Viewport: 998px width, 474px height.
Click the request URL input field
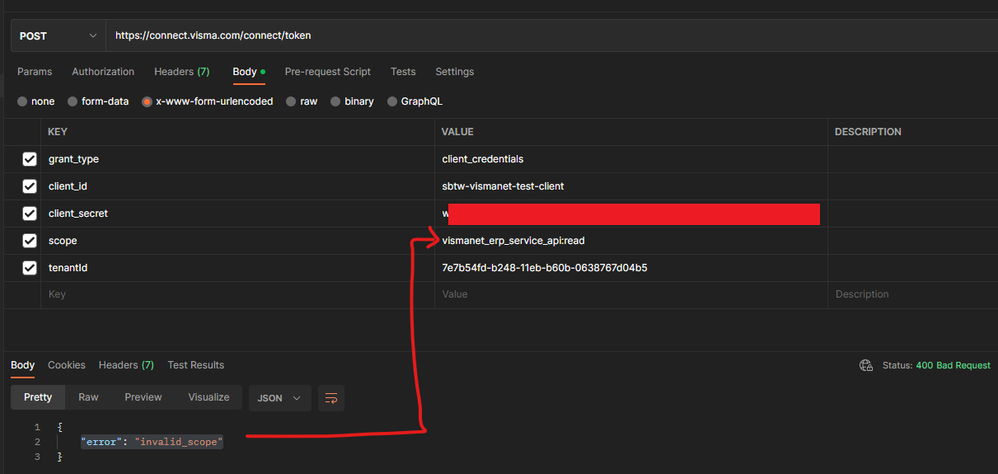pos(551,36)
